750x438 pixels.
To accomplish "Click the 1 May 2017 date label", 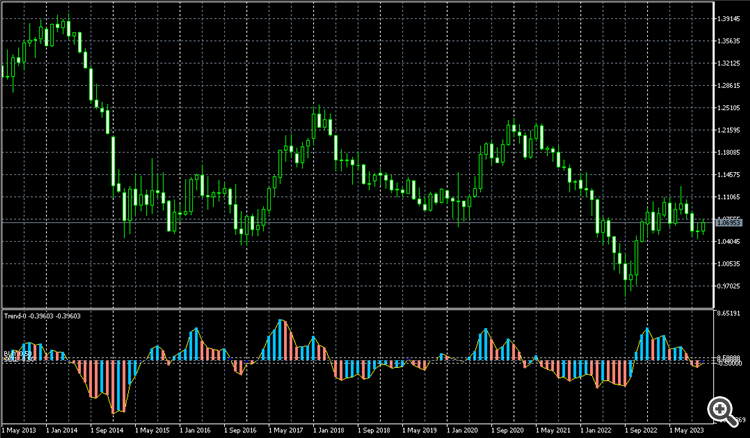I will (286, 430).
